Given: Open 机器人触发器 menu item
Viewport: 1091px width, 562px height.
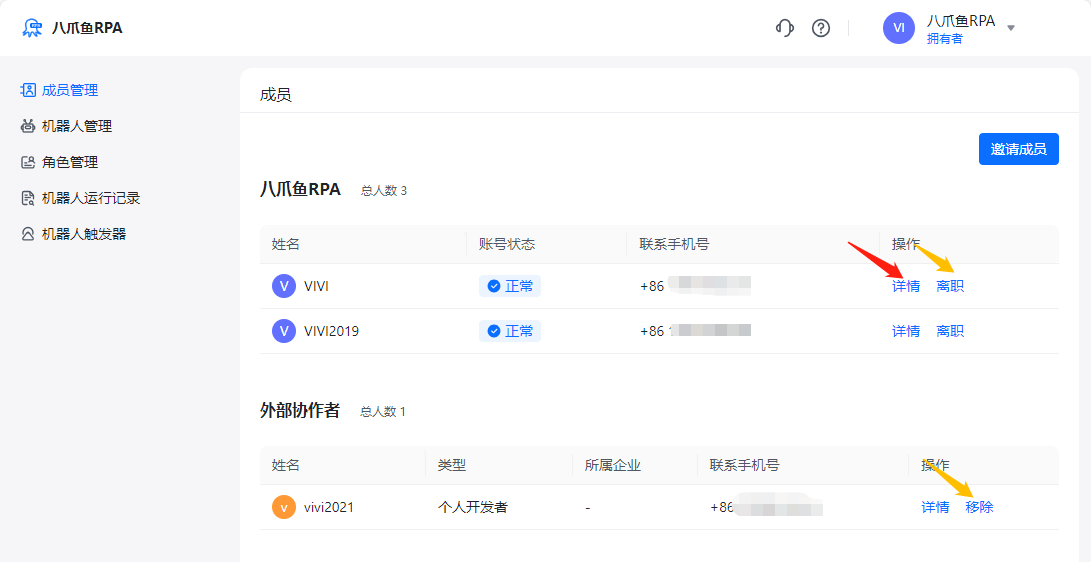Looking at the screenshot, I should pos(84,234).
